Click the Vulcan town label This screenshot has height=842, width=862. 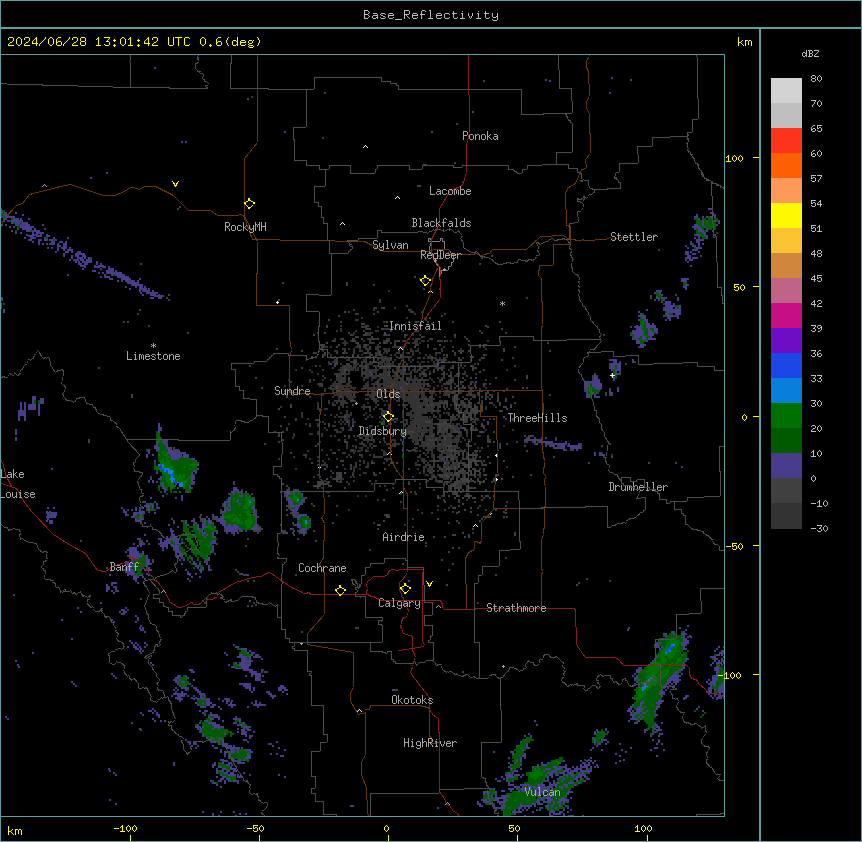tap(542, 792)
